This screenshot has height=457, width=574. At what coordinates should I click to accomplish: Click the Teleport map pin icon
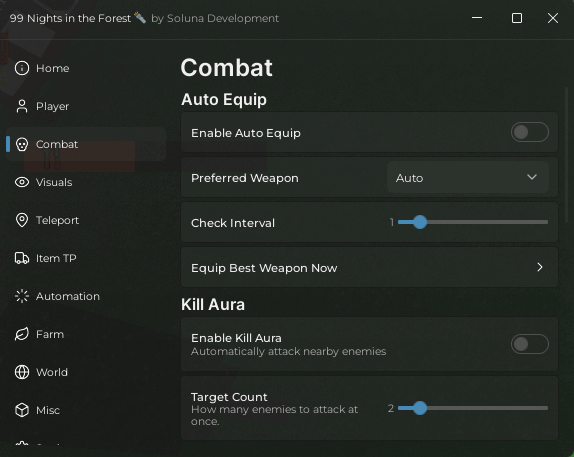click(22, 220)
